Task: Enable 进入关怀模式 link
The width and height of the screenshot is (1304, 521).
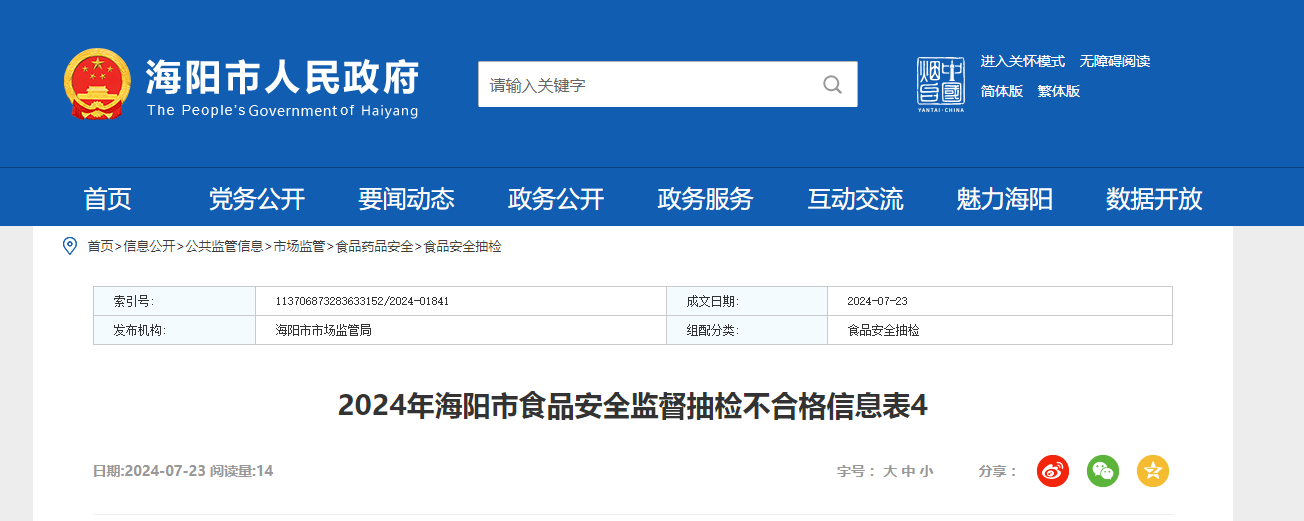Action: coord(1022,61)
